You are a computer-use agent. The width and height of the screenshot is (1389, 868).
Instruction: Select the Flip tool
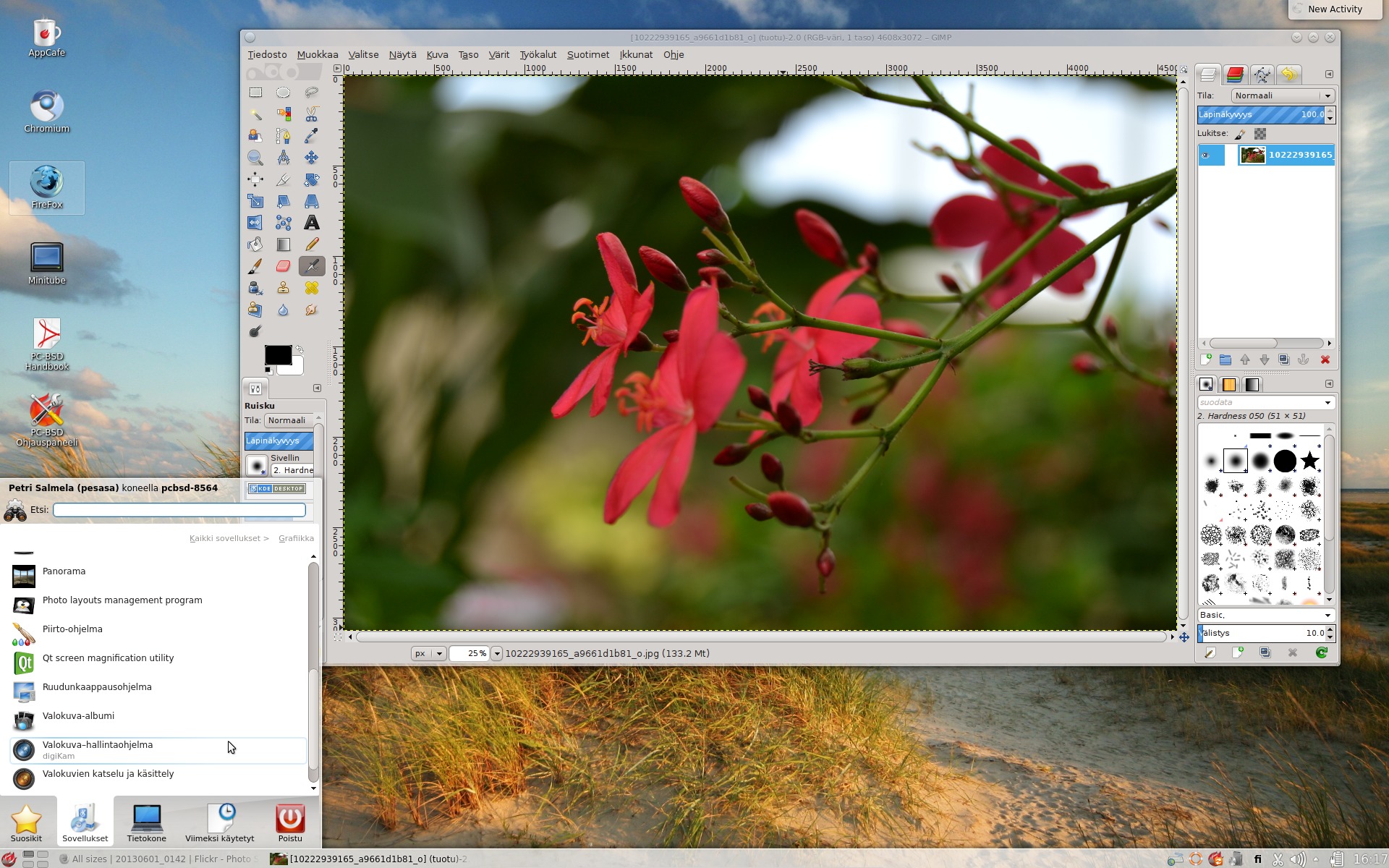click(255, 223)
